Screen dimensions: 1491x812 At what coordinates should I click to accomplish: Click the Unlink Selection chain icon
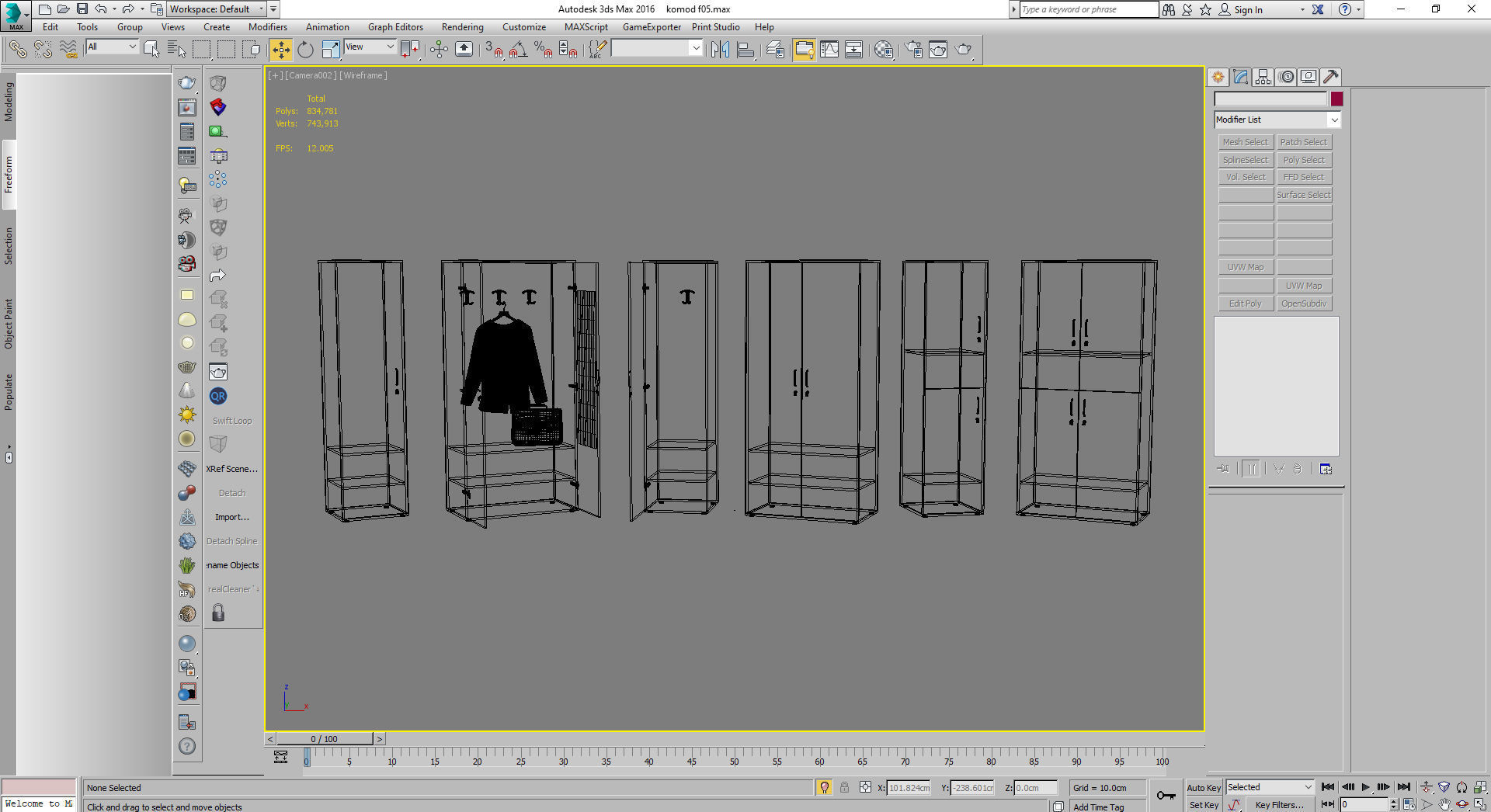tap(43, 50)
